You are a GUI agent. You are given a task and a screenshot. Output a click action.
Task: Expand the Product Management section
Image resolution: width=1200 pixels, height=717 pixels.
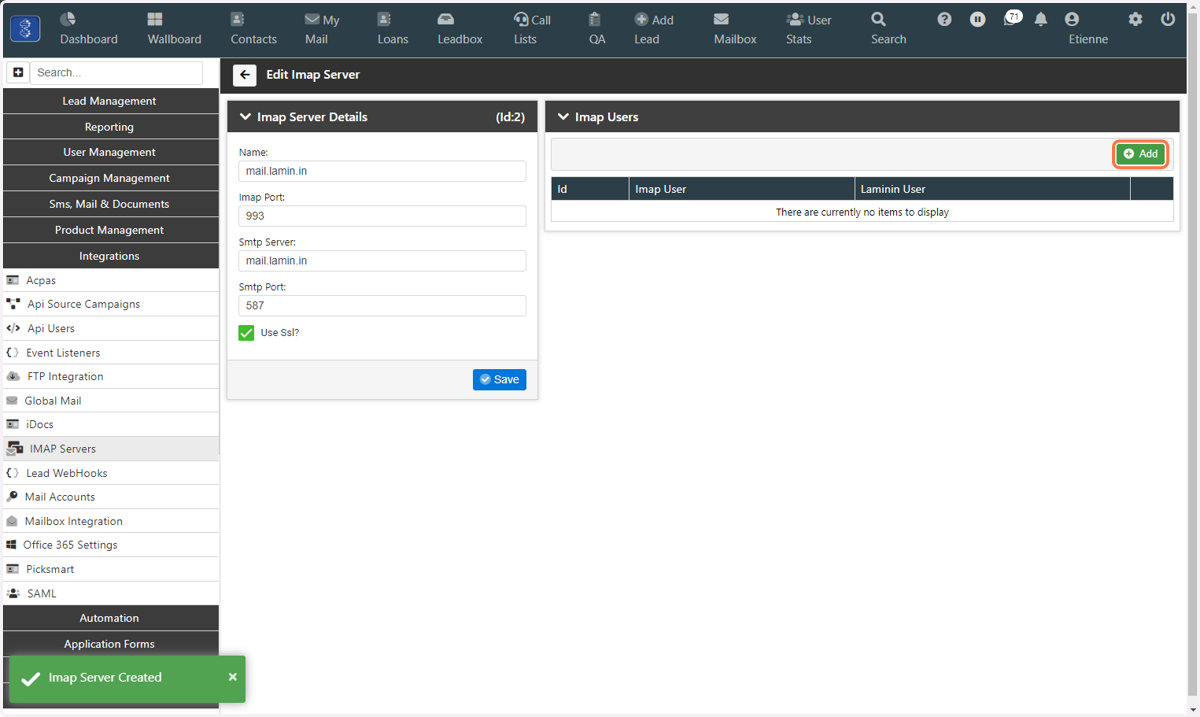(110, 230)
